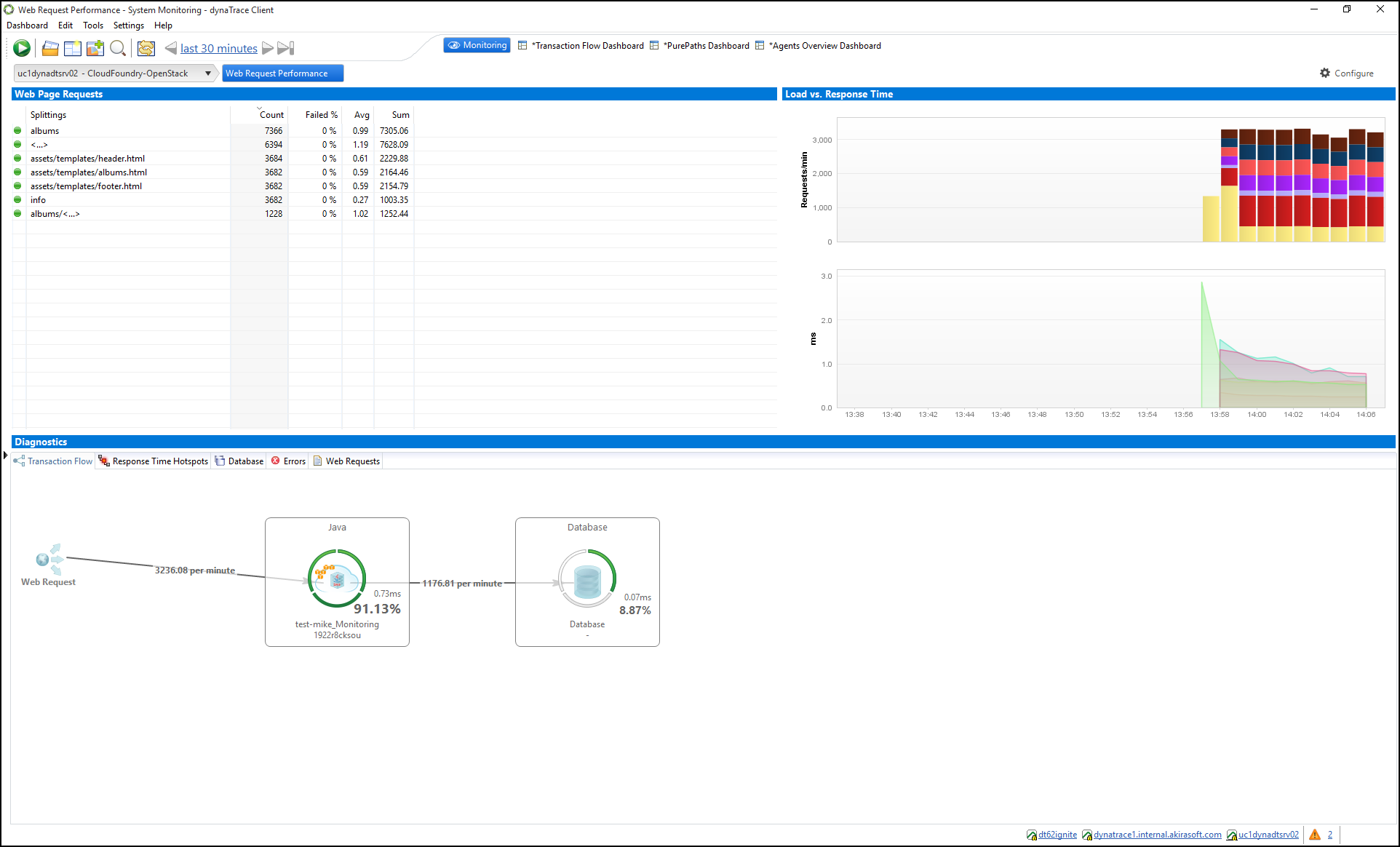The height and width of the screenshot is (847, 1400).
Task: Click the green Start/Play toolbar icon
Action: point(22,48)
